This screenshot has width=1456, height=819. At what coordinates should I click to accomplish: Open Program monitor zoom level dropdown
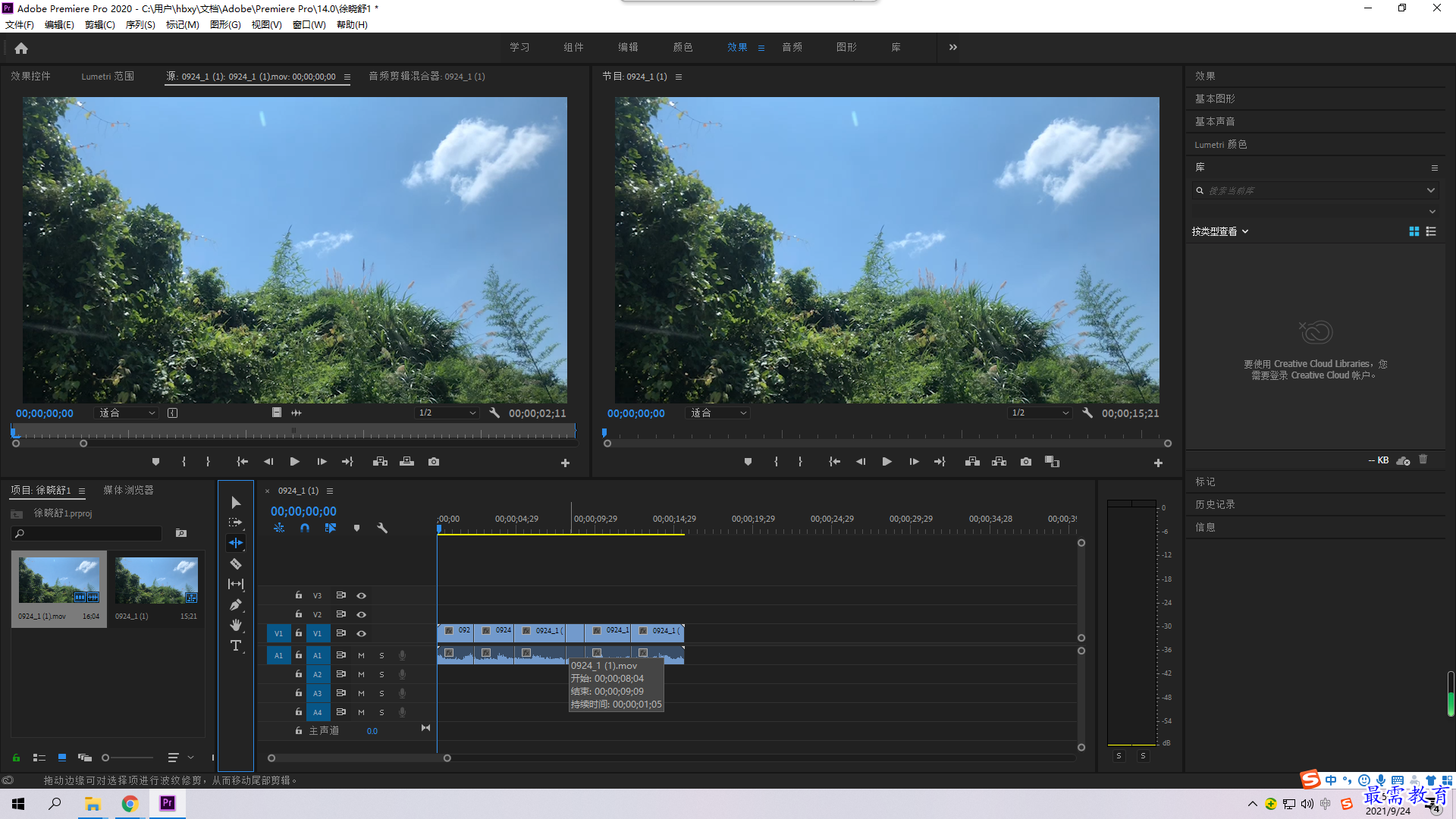coord(717,413)
